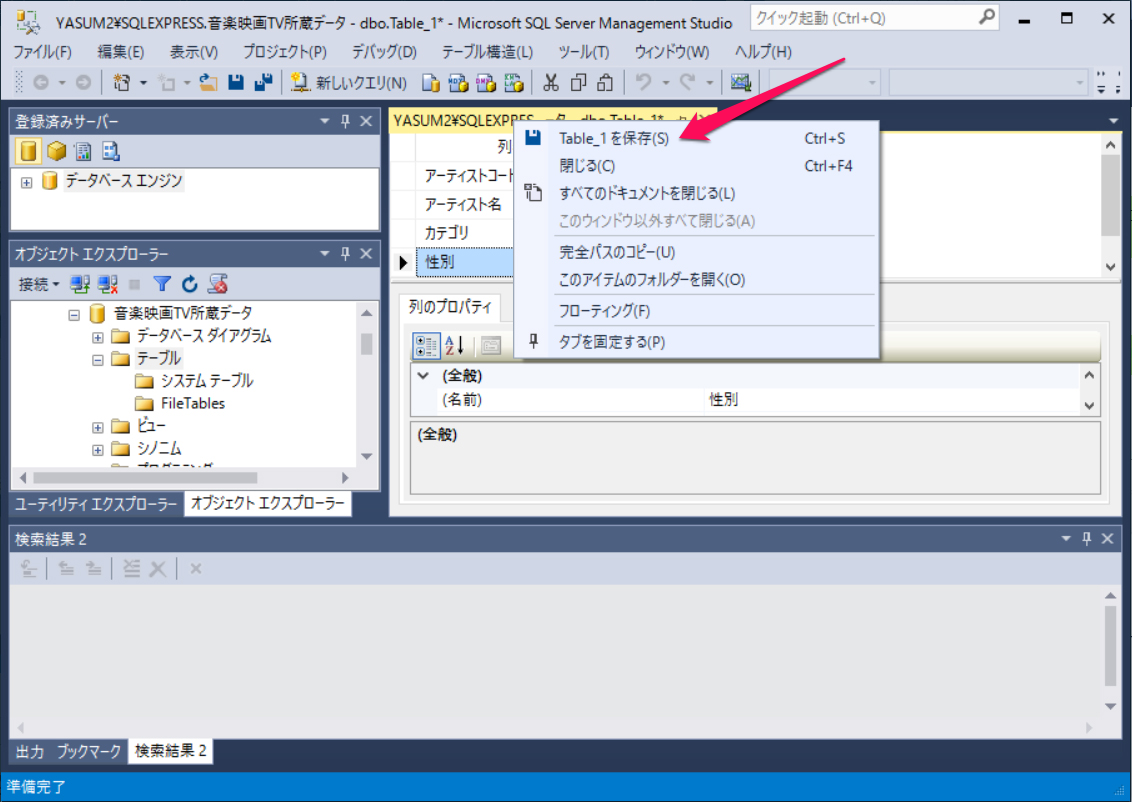The height and width of the screenshot is (802, 1132).
Task: Select 'Table_1 を保存(S)' from context menu
Action: pyautogui.click(x=613, y=139)
